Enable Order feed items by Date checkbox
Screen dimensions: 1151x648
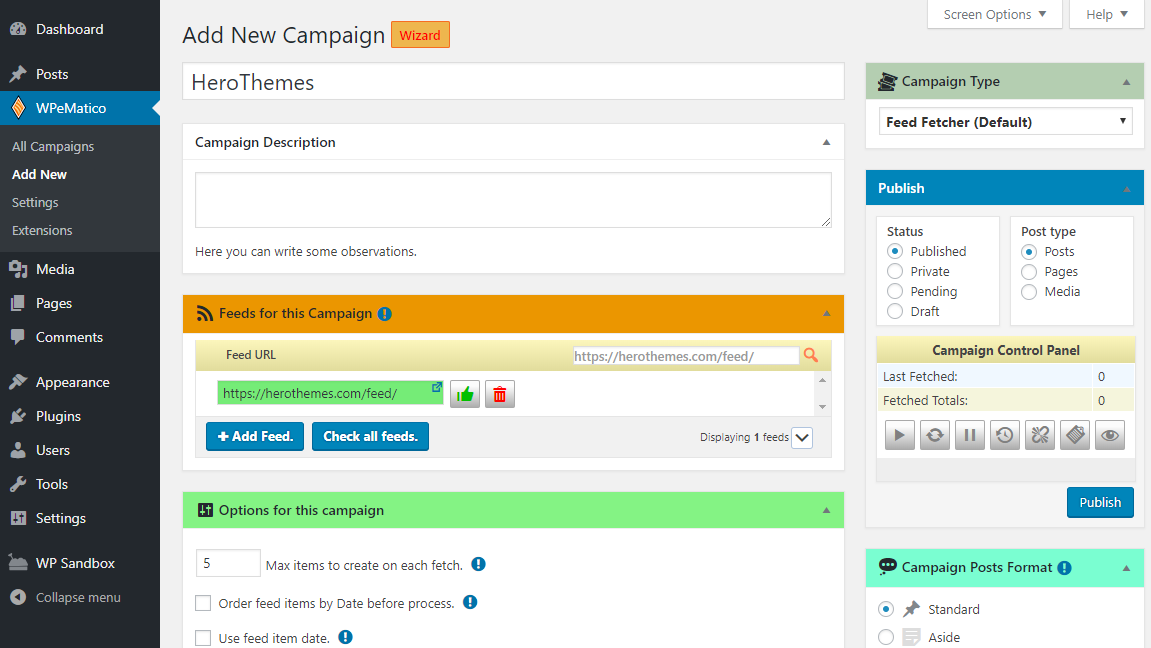coord(203,603)
